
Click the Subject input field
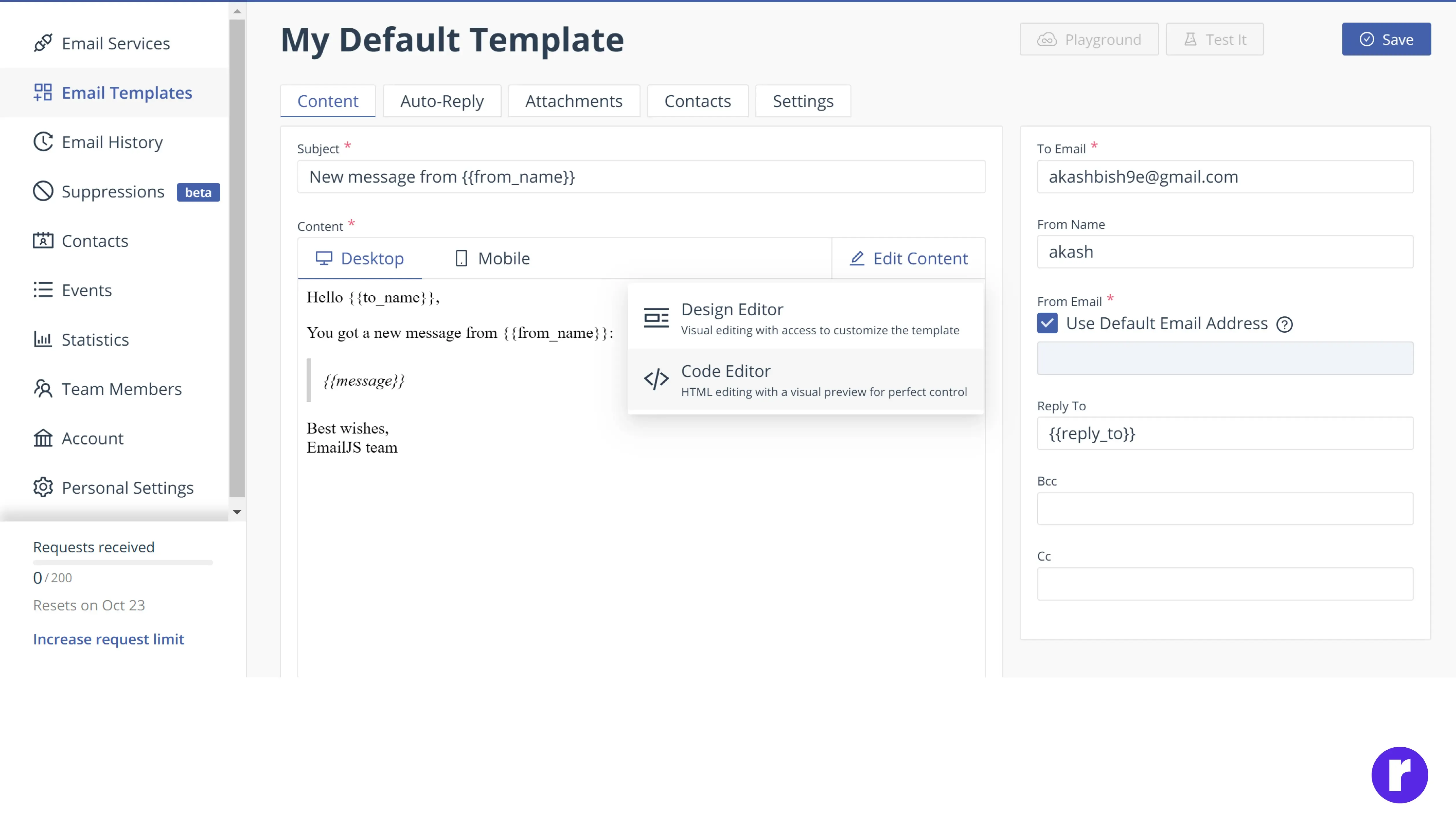641,177
